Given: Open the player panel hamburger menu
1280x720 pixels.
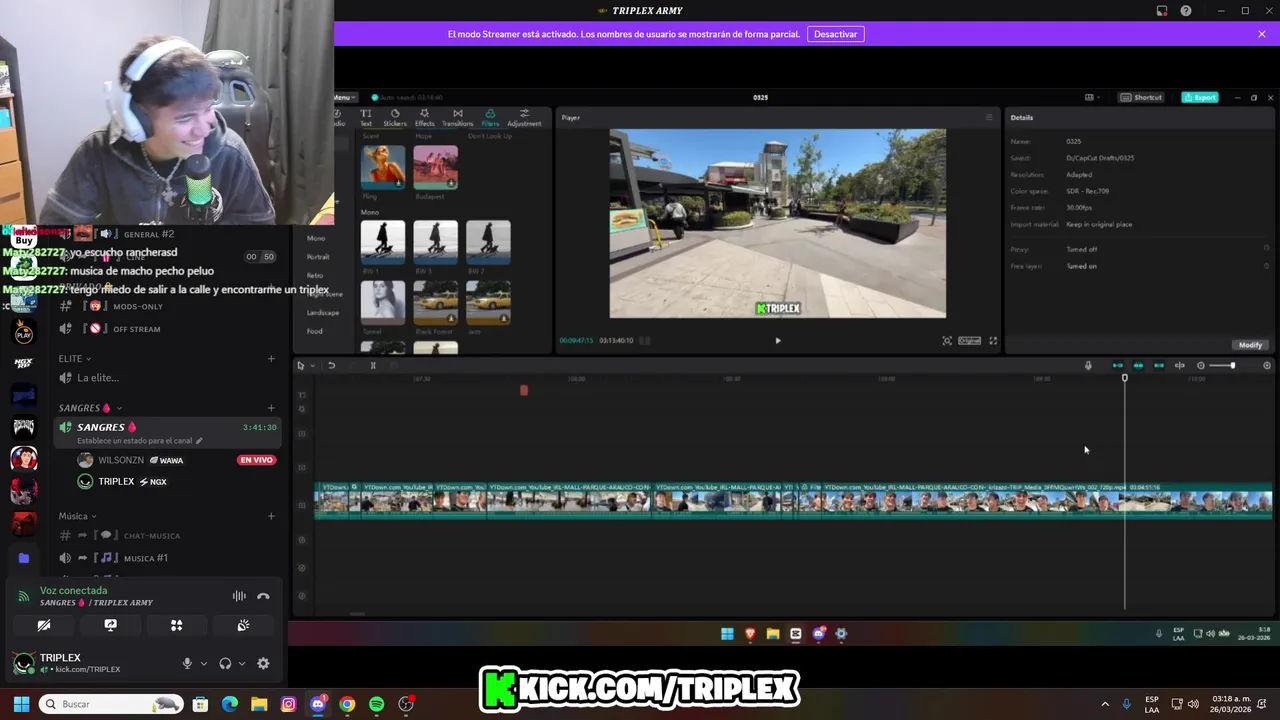Looking at the screenshot, I should 989,117.
